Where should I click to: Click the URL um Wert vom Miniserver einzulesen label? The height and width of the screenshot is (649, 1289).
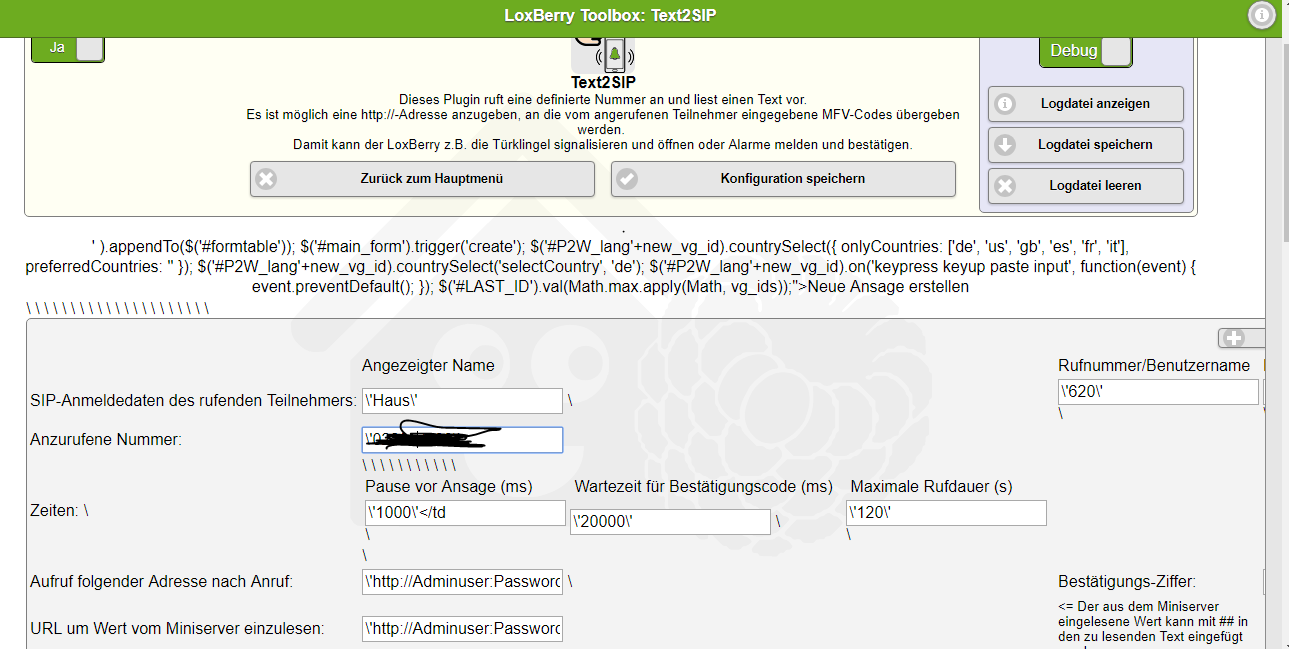(177, 629)
